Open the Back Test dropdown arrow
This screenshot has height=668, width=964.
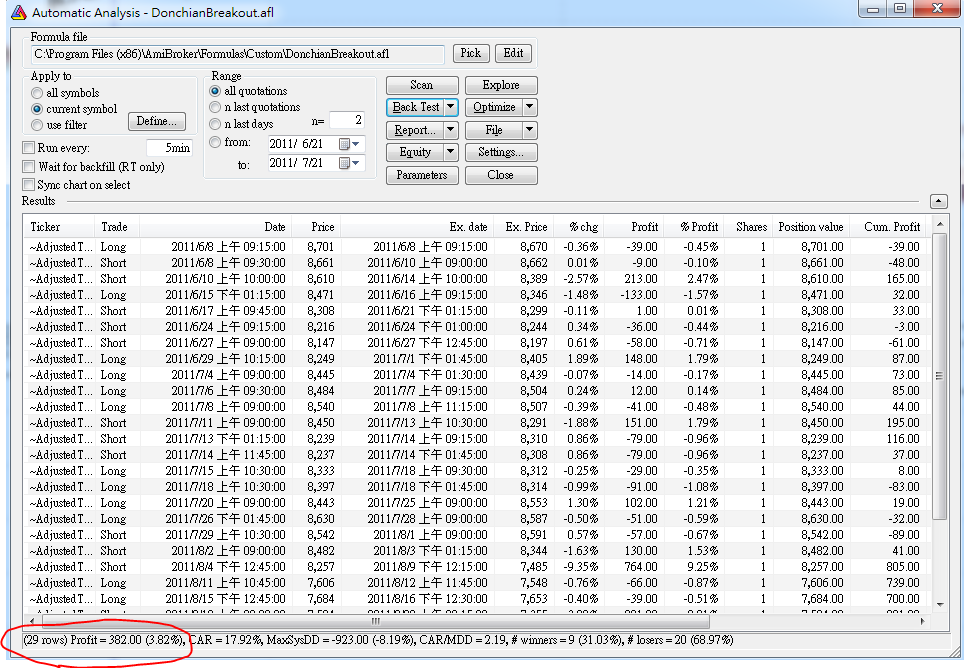[x=451, y=107]
